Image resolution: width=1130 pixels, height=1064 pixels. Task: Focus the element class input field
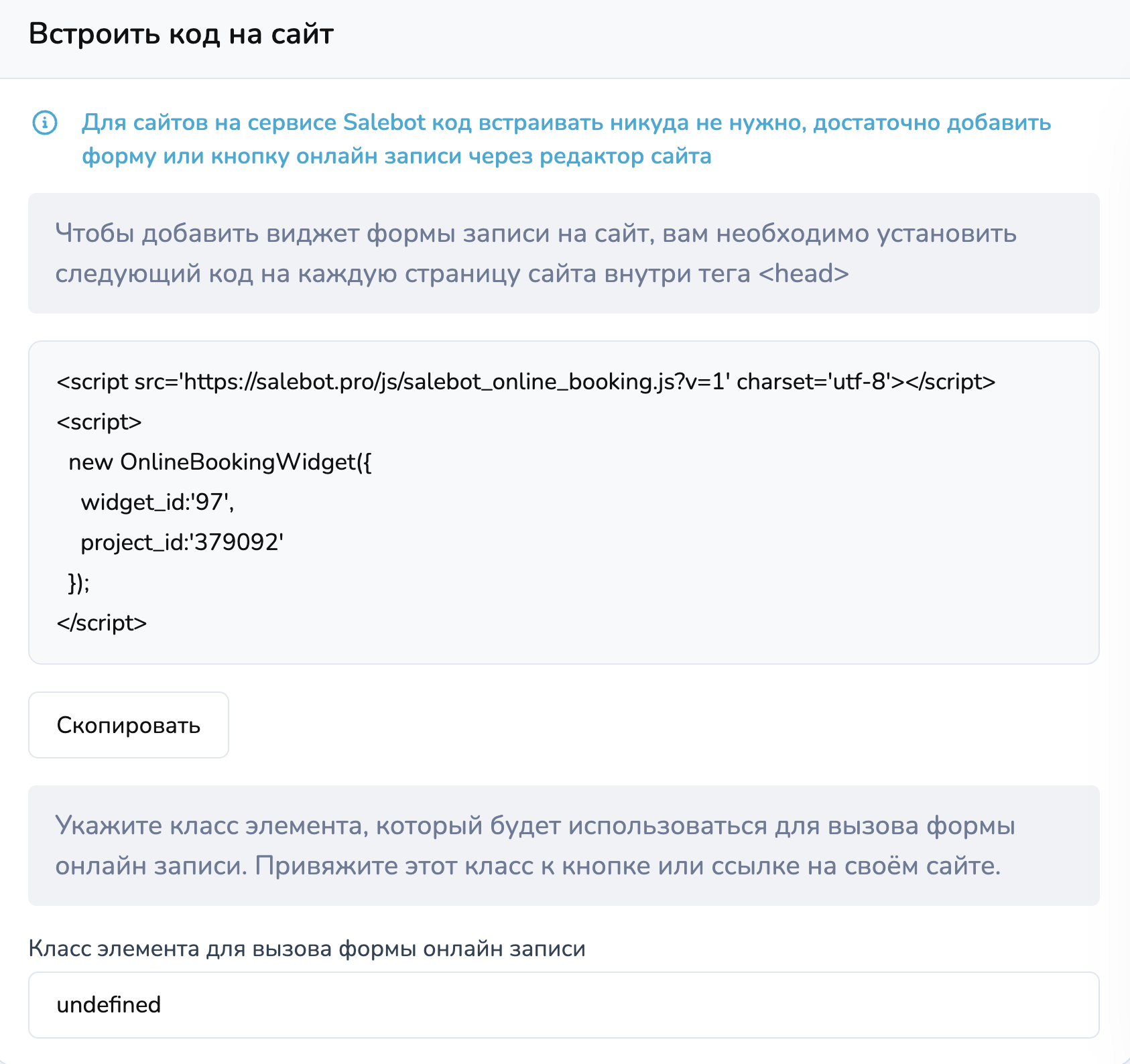[563, 1004]
